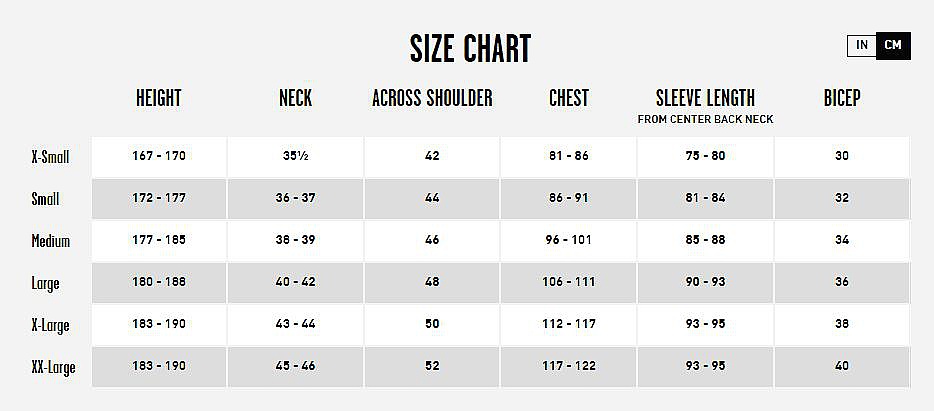934x411 pixels.
Task: Click the BICEP column header
Action: click(842, 98)
